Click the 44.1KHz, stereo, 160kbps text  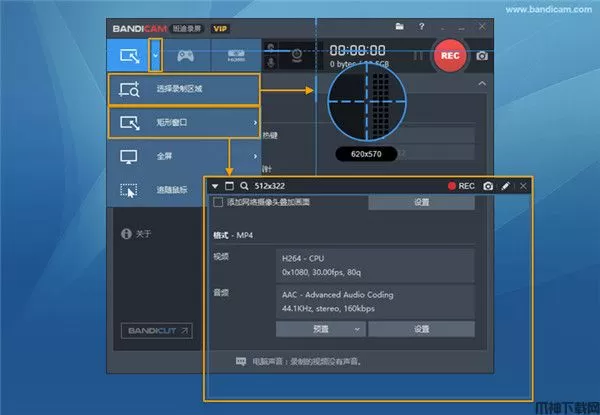(x=328, y=309)
